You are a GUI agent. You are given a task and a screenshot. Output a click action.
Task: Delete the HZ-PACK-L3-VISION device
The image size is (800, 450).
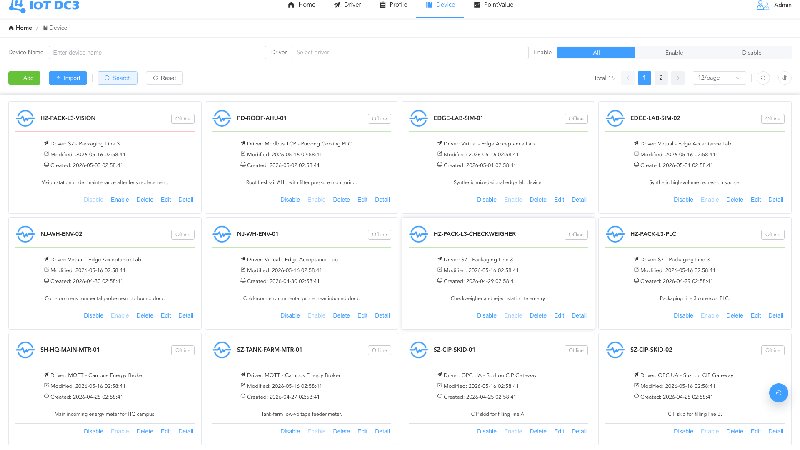(145, 199)
